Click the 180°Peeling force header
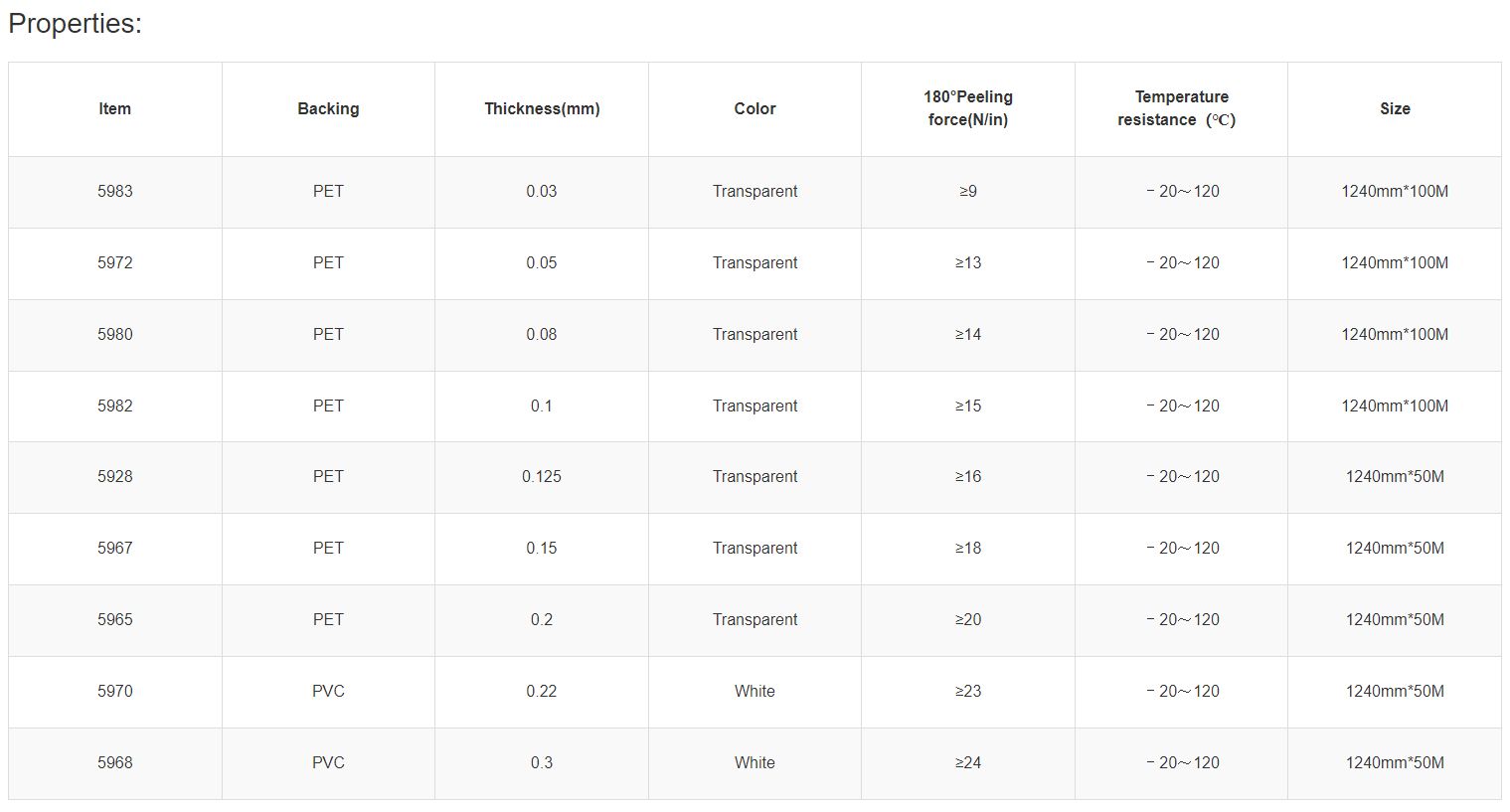Viewport: 1510px width, 812px height. pos(968,108)
